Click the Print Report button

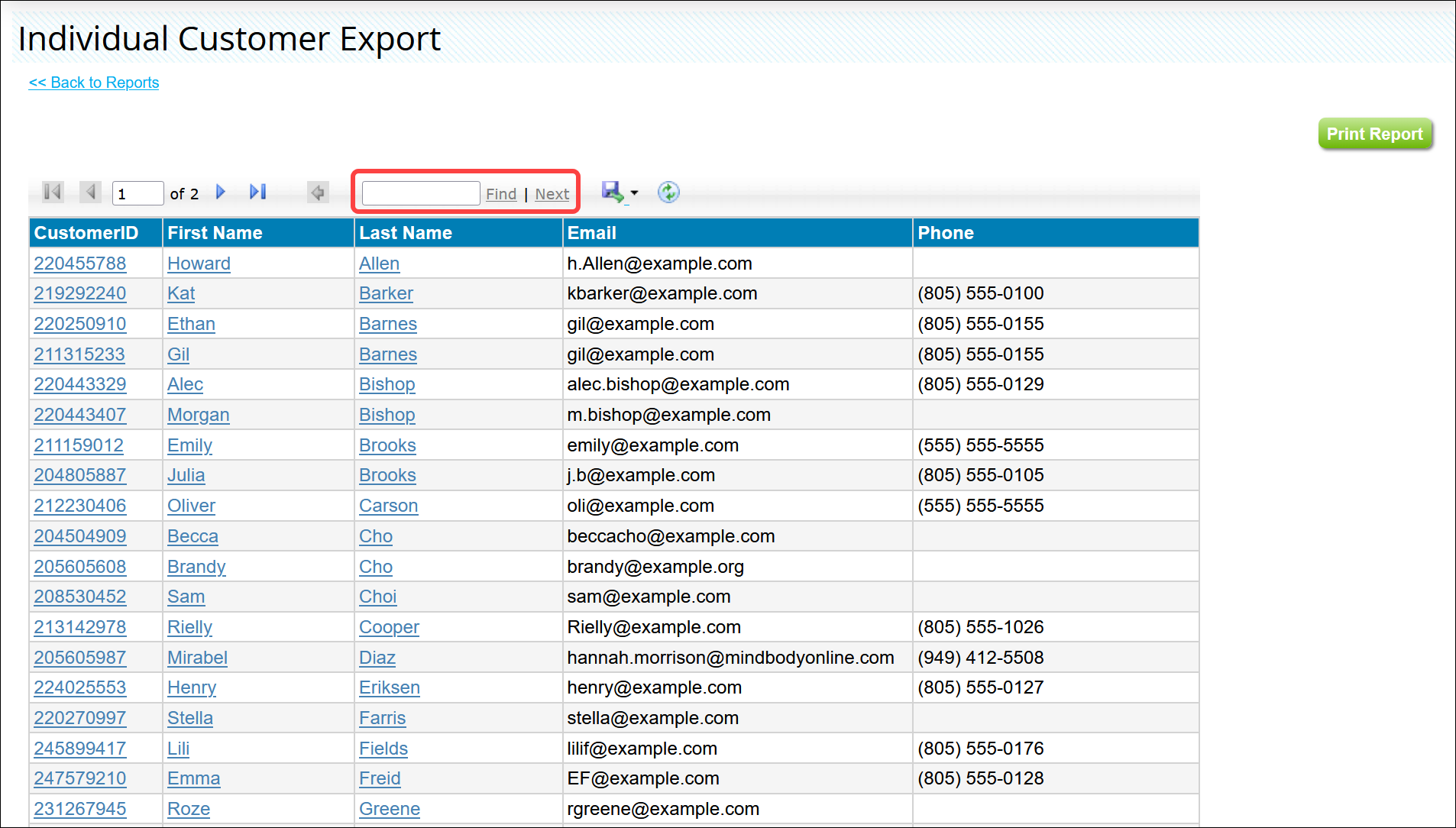pos(1375,134)
